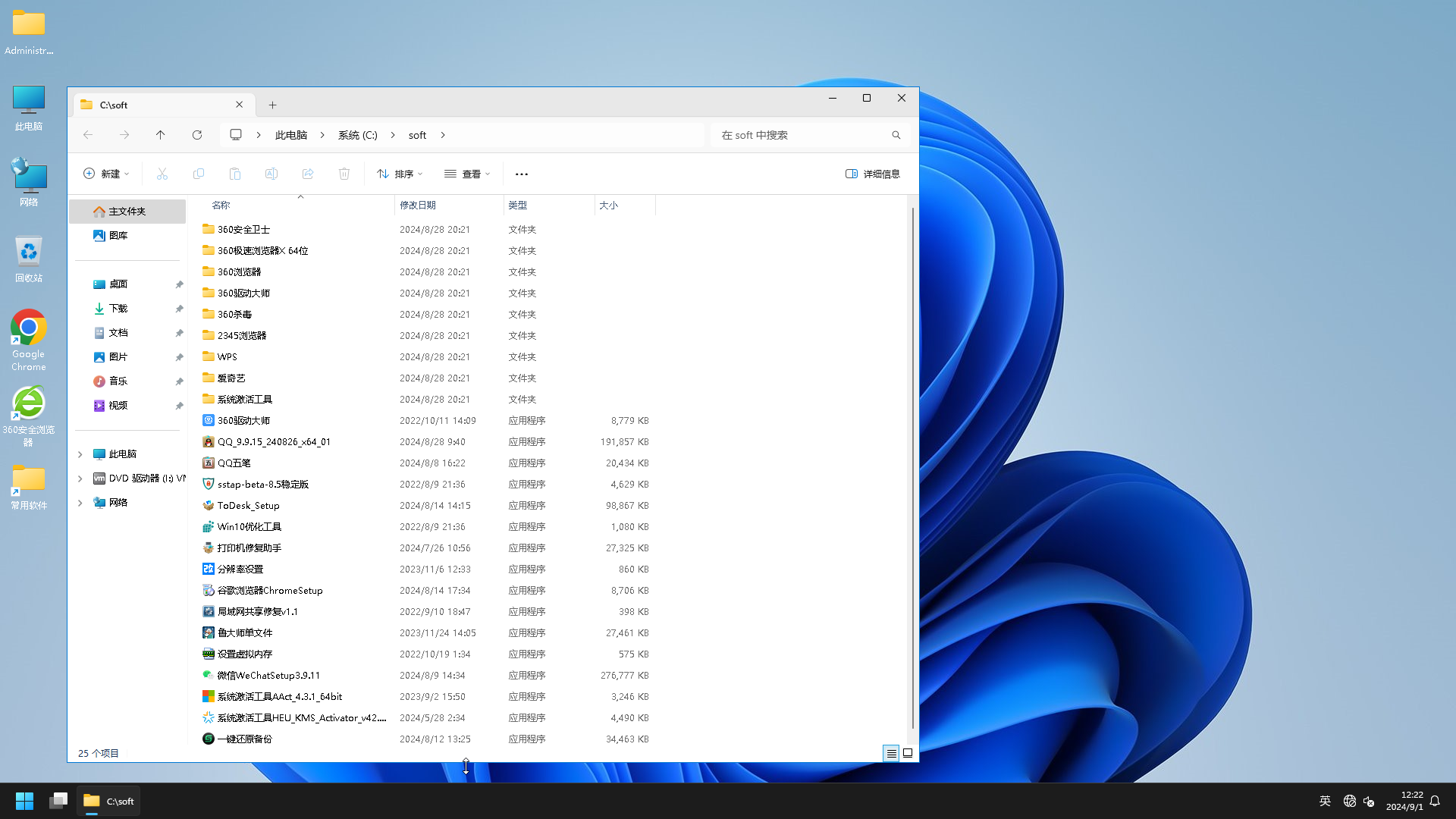Open the 排序 sort dropdown

pos(400,174)
